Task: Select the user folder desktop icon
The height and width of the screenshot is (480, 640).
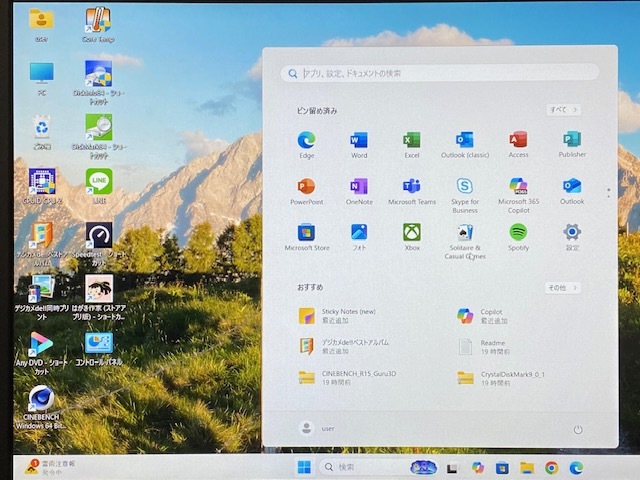Action: coord(41,24)
